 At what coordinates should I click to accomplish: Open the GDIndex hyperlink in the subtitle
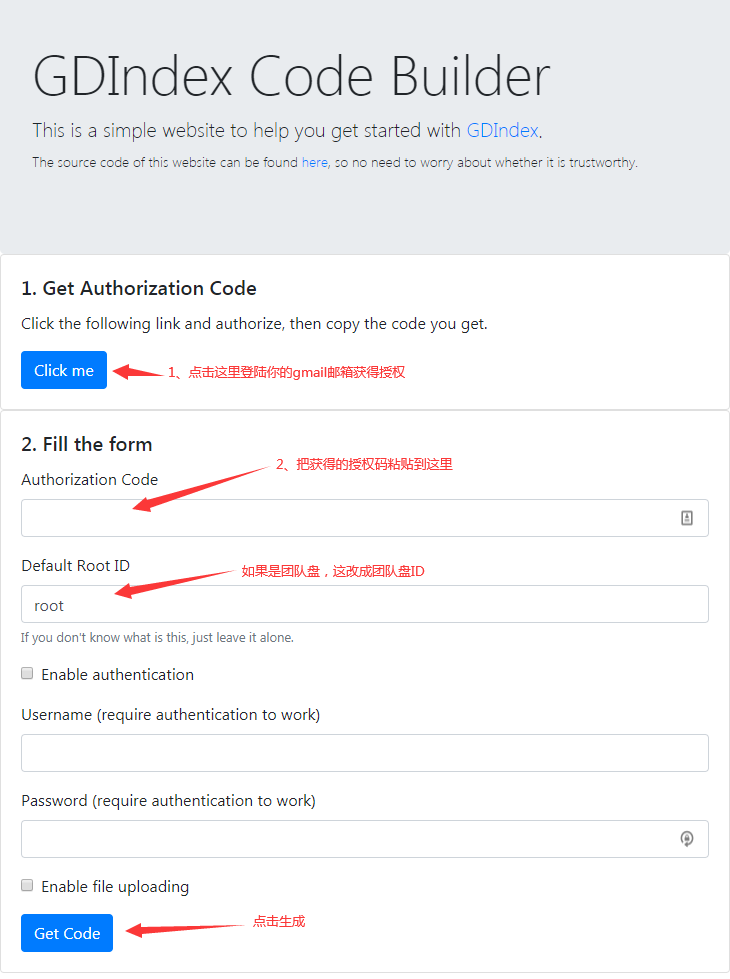(x=503, y=130)
